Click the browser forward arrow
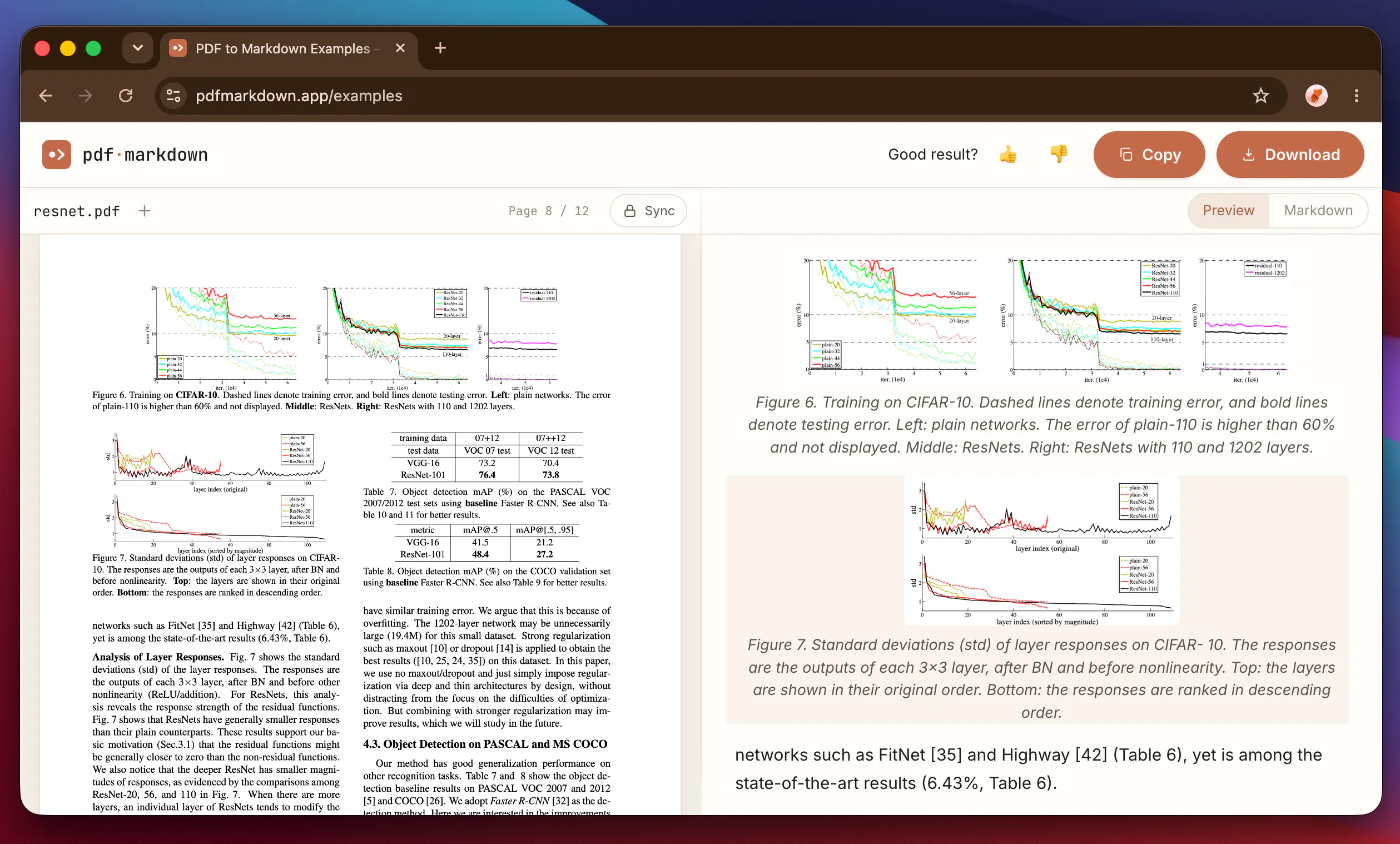This screenshot has height=844, width=1400. [86, 96]
